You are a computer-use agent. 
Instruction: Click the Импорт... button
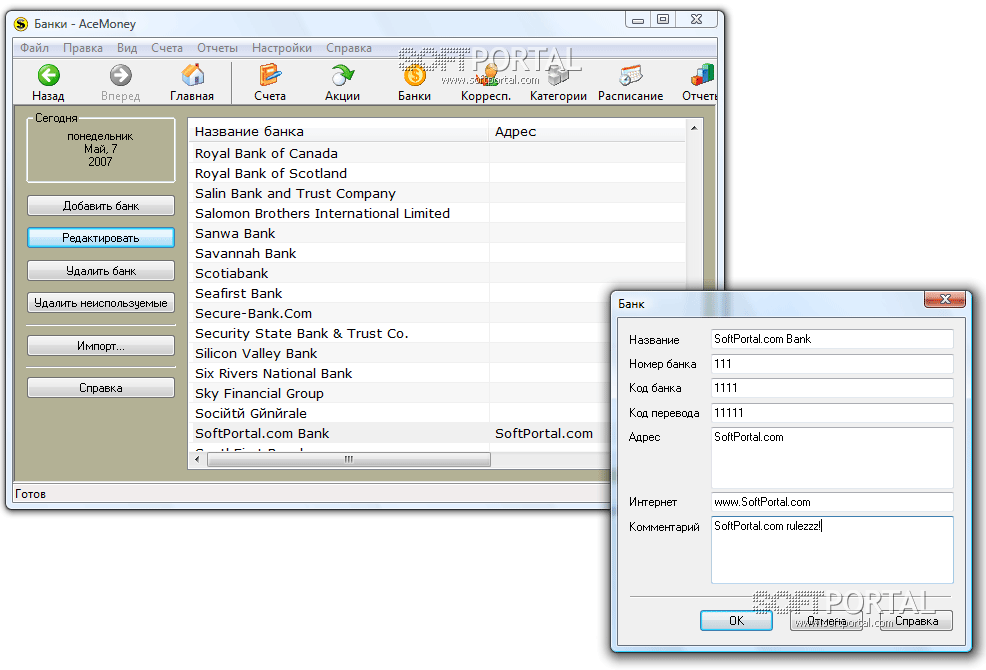(101, 345)
